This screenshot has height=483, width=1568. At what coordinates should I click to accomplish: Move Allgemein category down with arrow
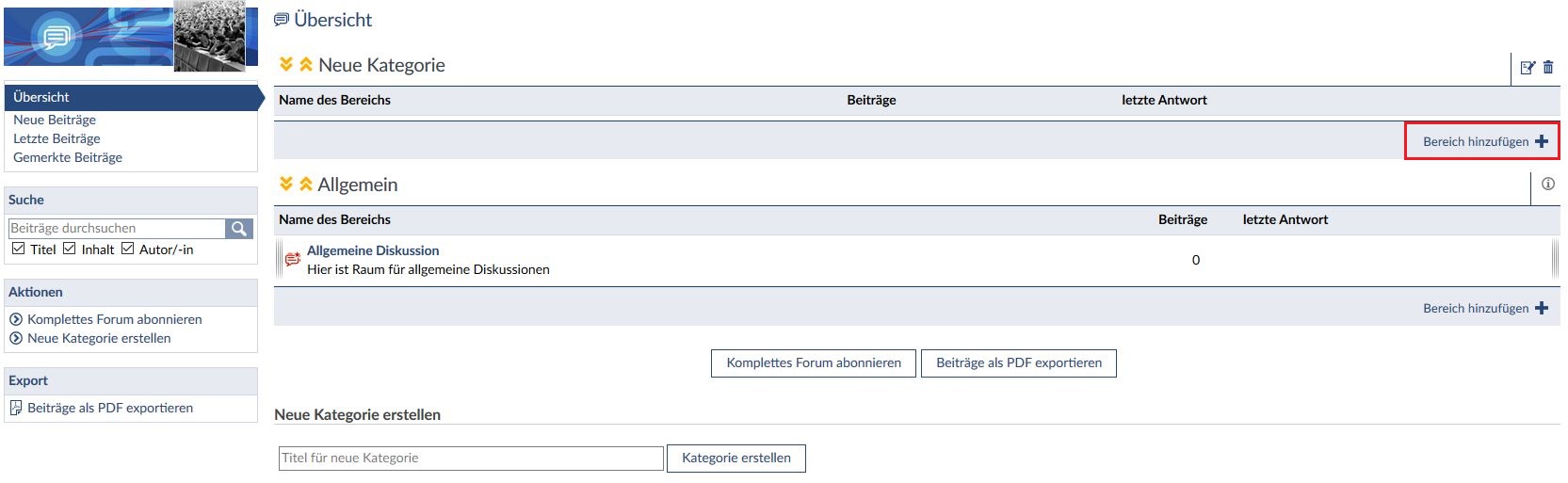(x=286, y=185)
